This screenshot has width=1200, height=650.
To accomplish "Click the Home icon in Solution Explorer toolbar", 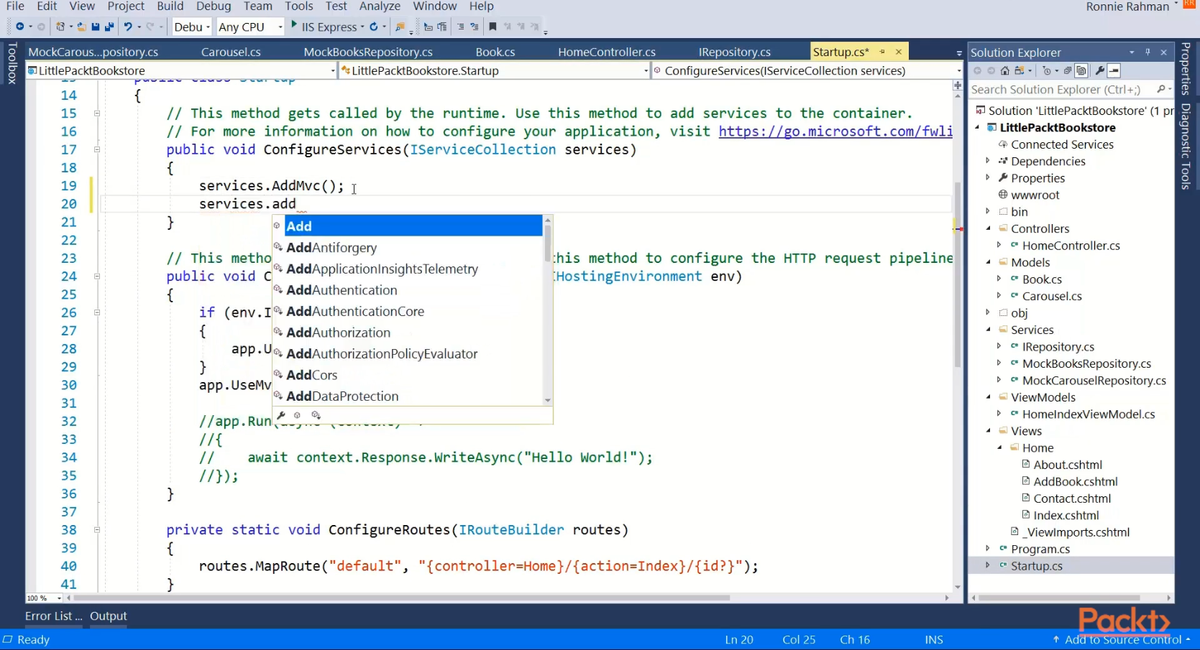I will click(1005, 70).
